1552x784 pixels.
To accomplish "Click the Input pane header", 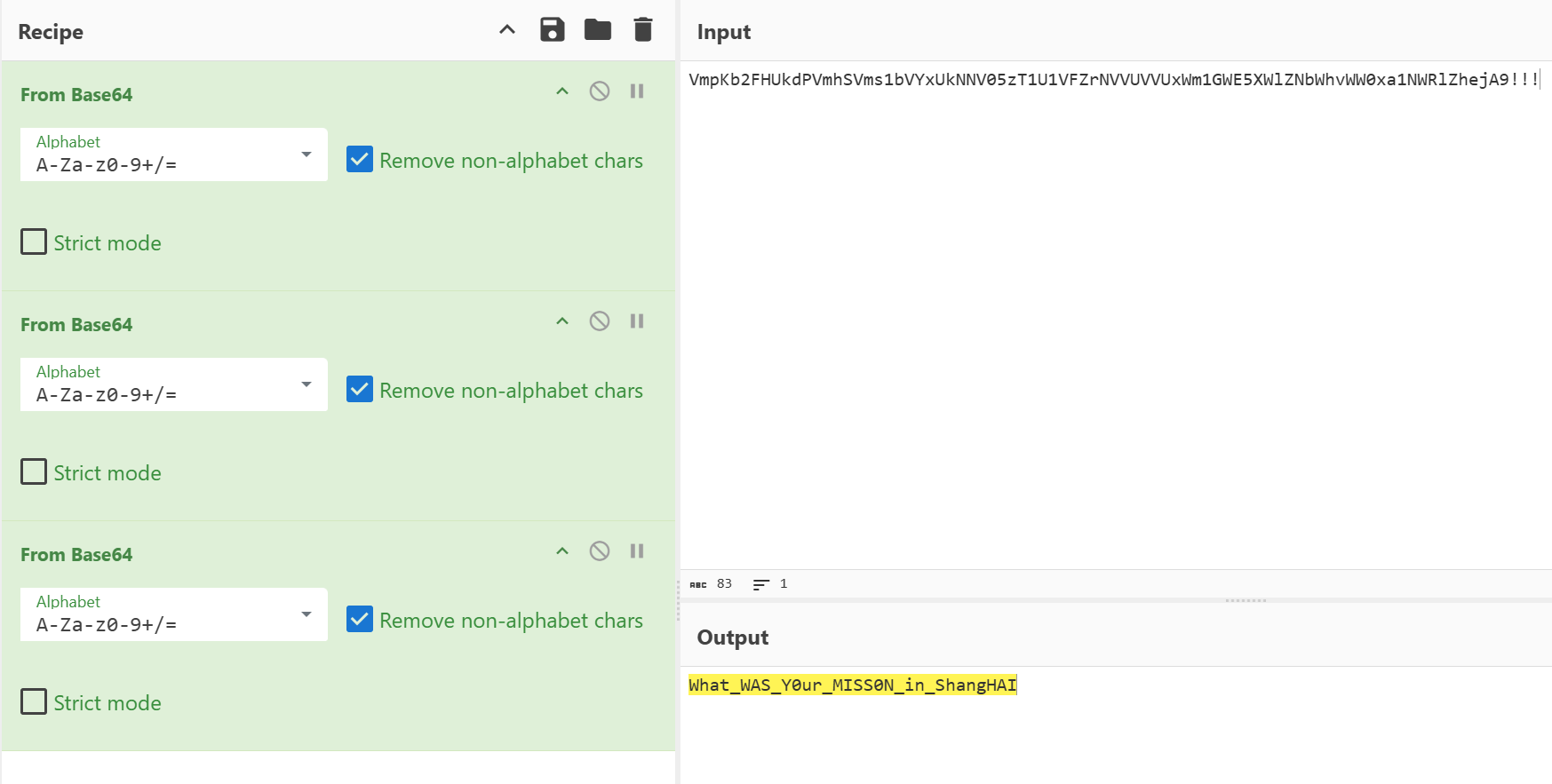I will 724,32.
